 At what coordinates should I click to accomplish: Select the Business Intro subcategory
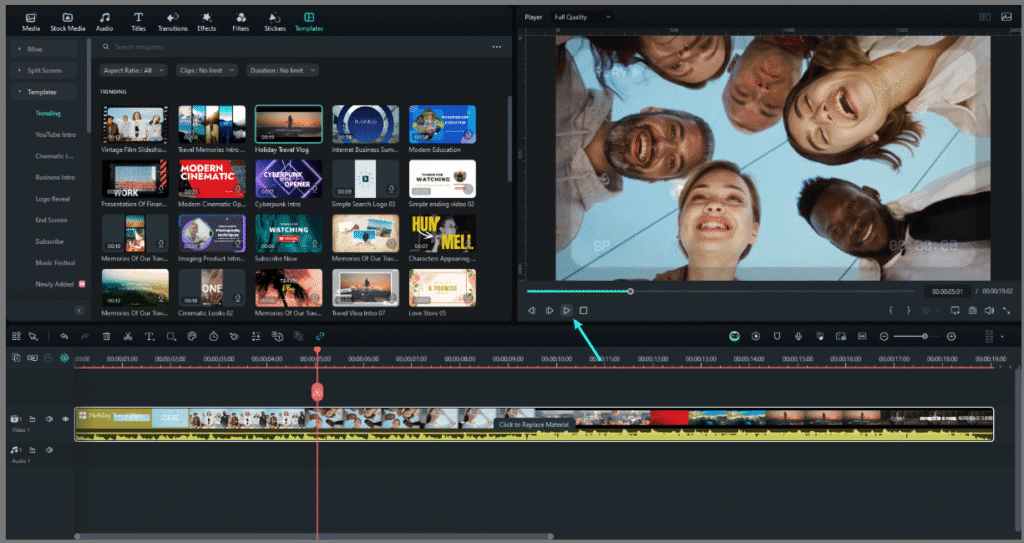[x=56, y=177]
